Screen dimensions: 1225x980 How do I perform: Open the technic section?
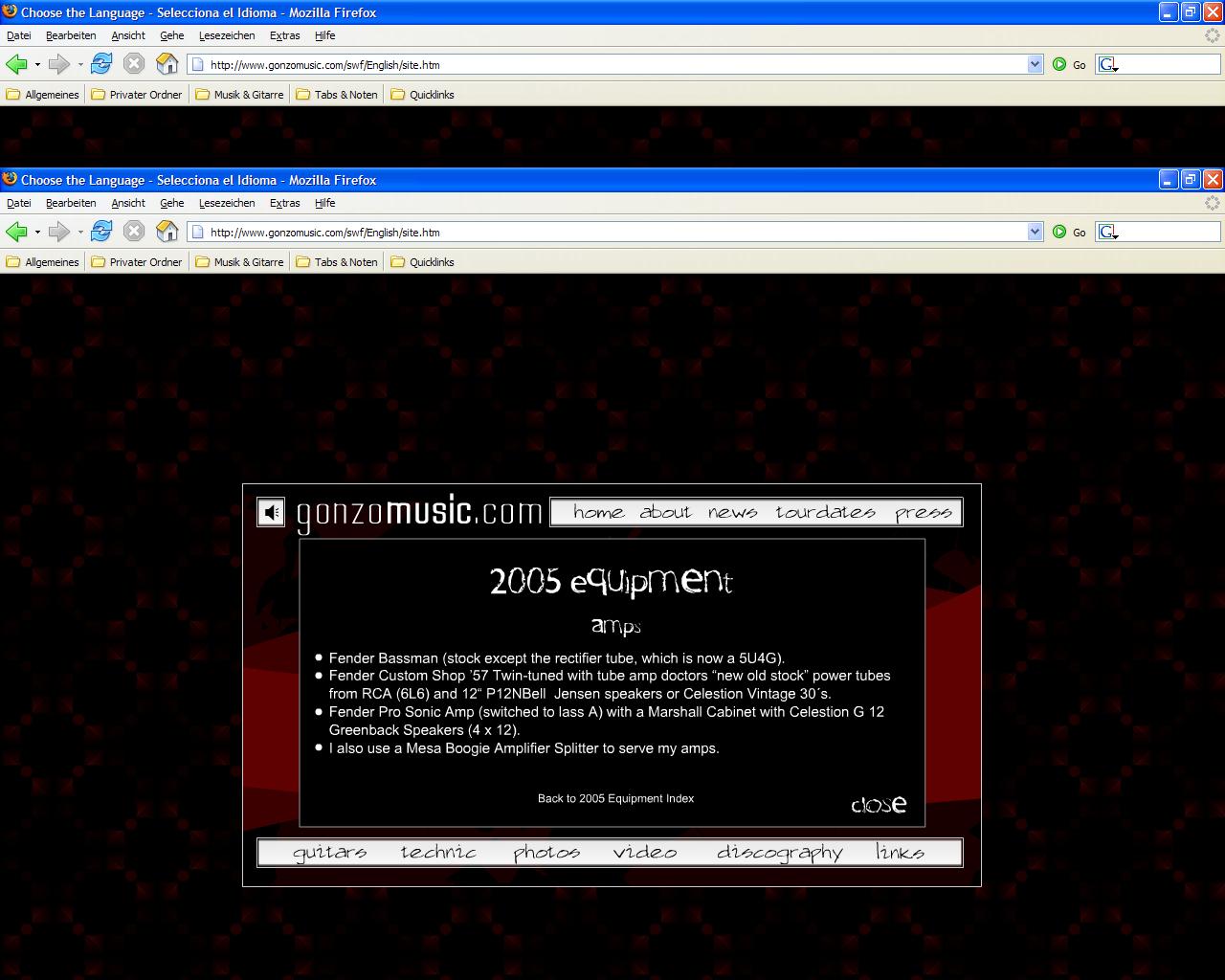(438, 852)
